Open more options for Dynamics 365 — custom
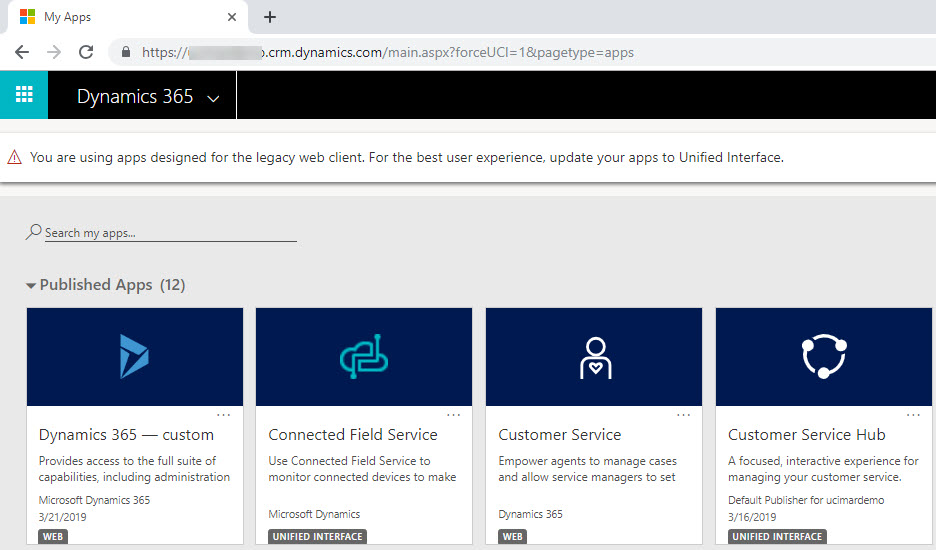Image resolution: width=936 pixels, height=550 pixels. 223,414
